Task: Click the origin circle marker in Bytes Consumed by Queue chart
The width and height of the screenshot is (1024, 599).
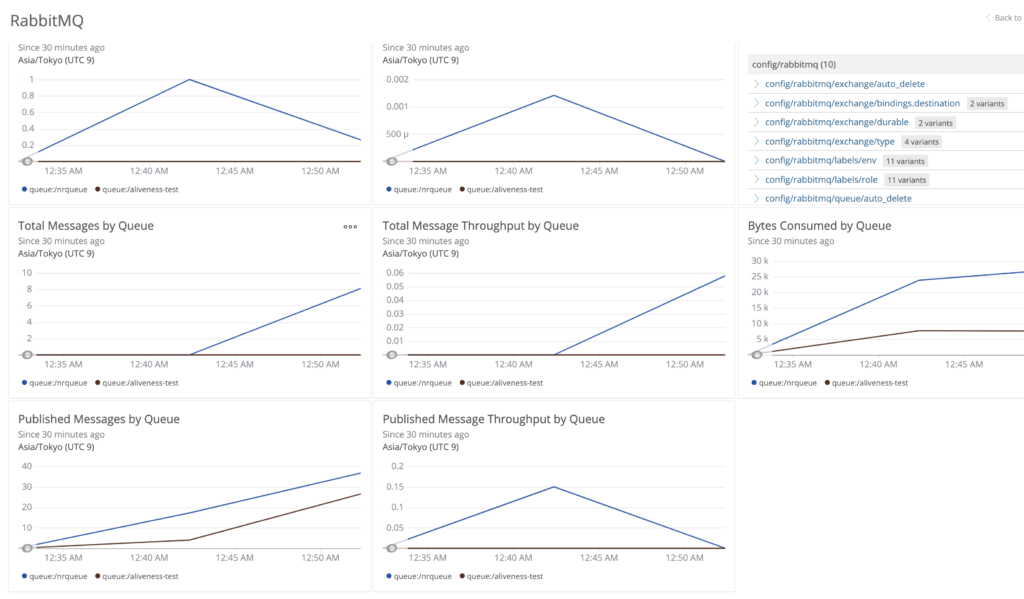Action: coord(756,355)
